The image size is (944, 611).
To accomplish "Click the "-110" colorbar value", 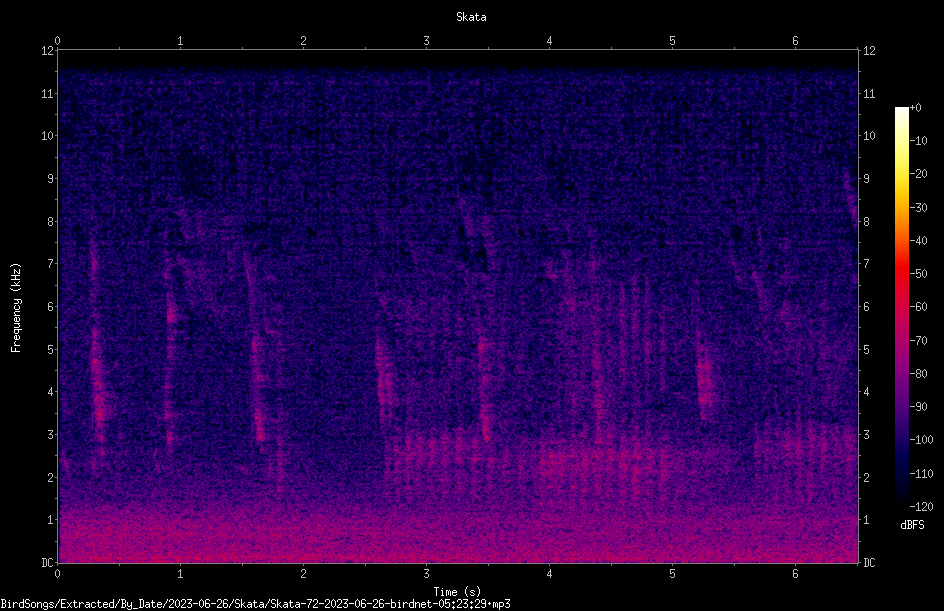I will (x=922, y=474).
